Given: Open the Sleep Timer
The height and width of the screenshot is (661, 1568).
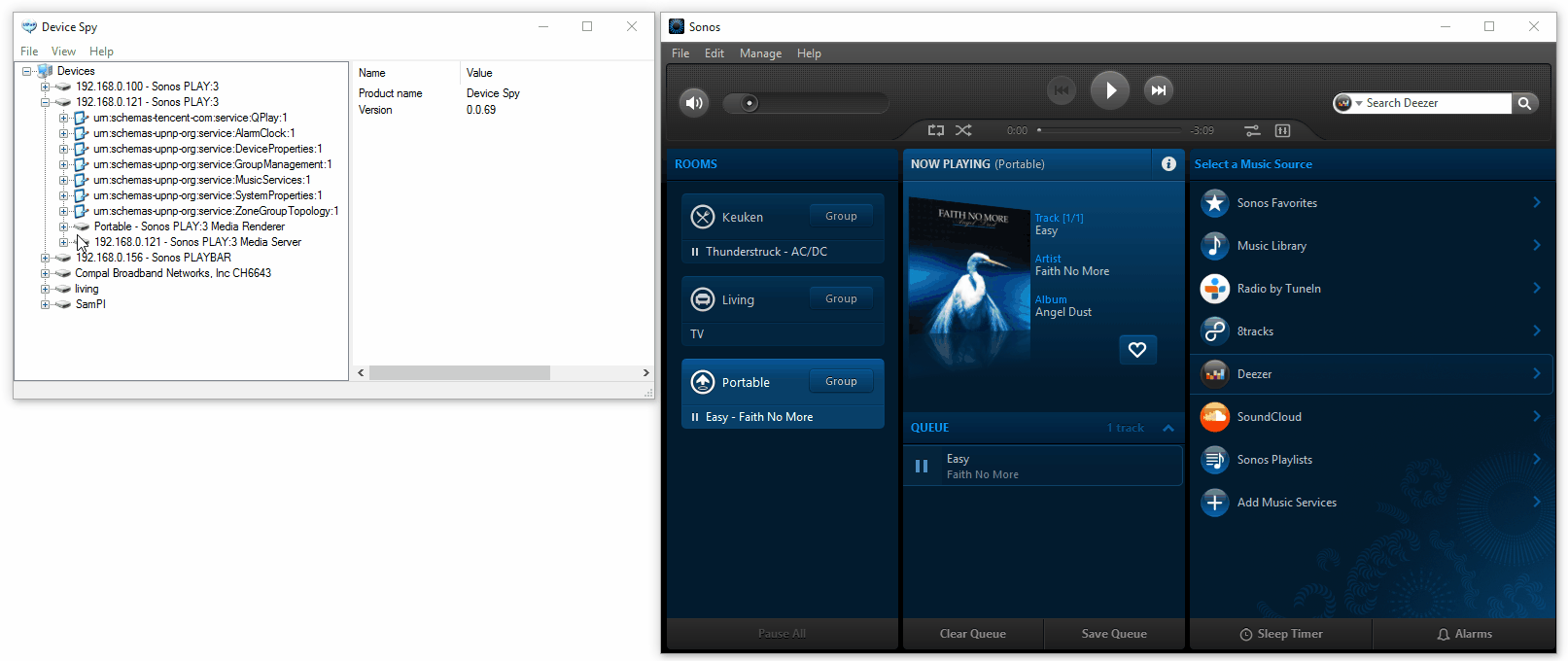Looking at the screenshot, I should click(x=1281, y=634).
